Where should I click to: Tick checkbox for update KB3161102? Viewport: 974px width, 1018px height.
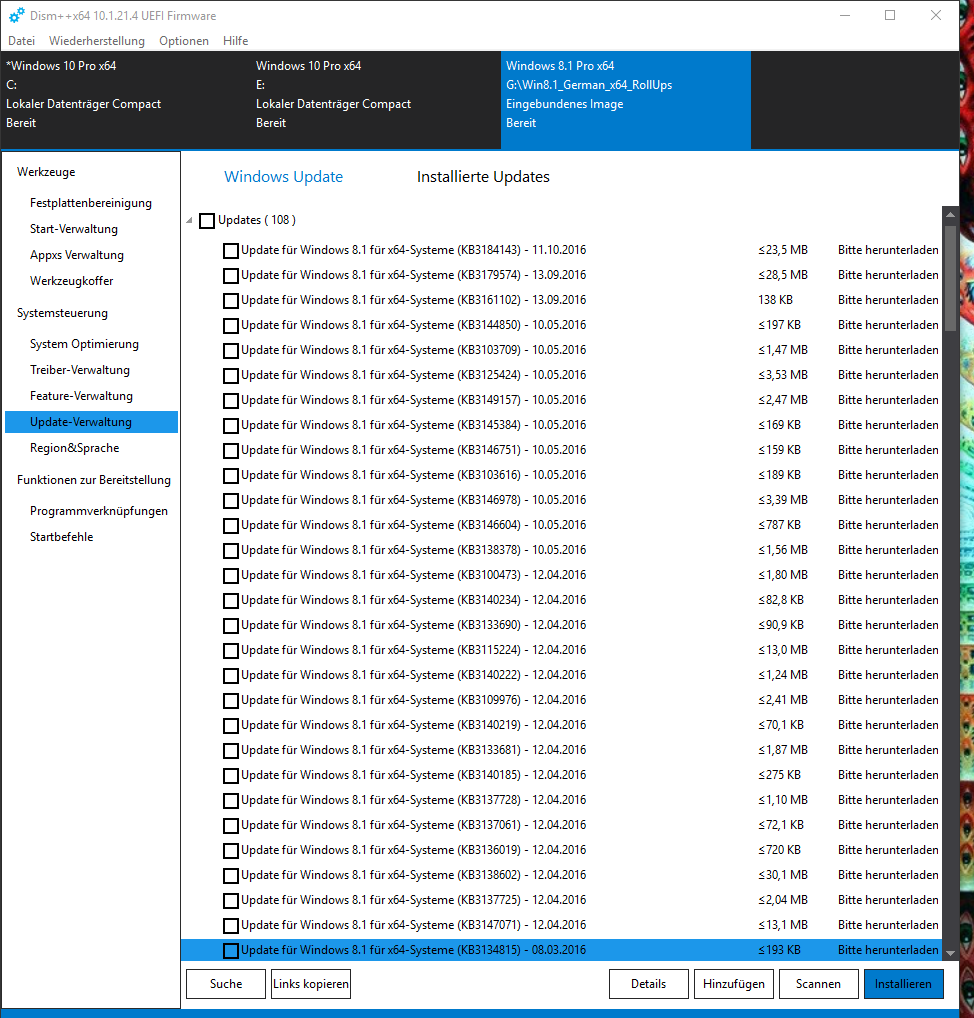click(x=231, y=301)
